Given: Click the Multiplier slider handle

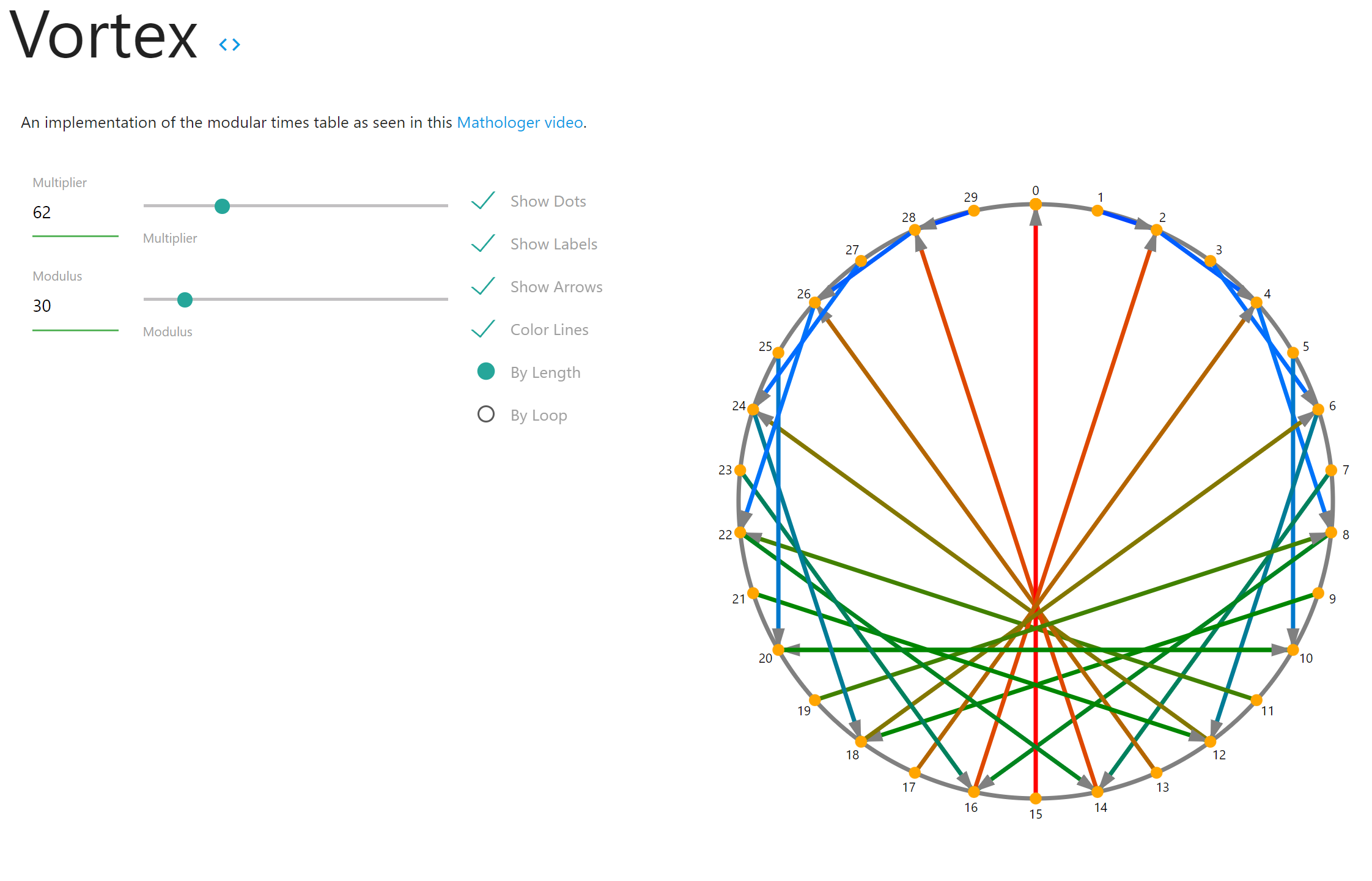Looking at the screenshot, I should [223, 206].
